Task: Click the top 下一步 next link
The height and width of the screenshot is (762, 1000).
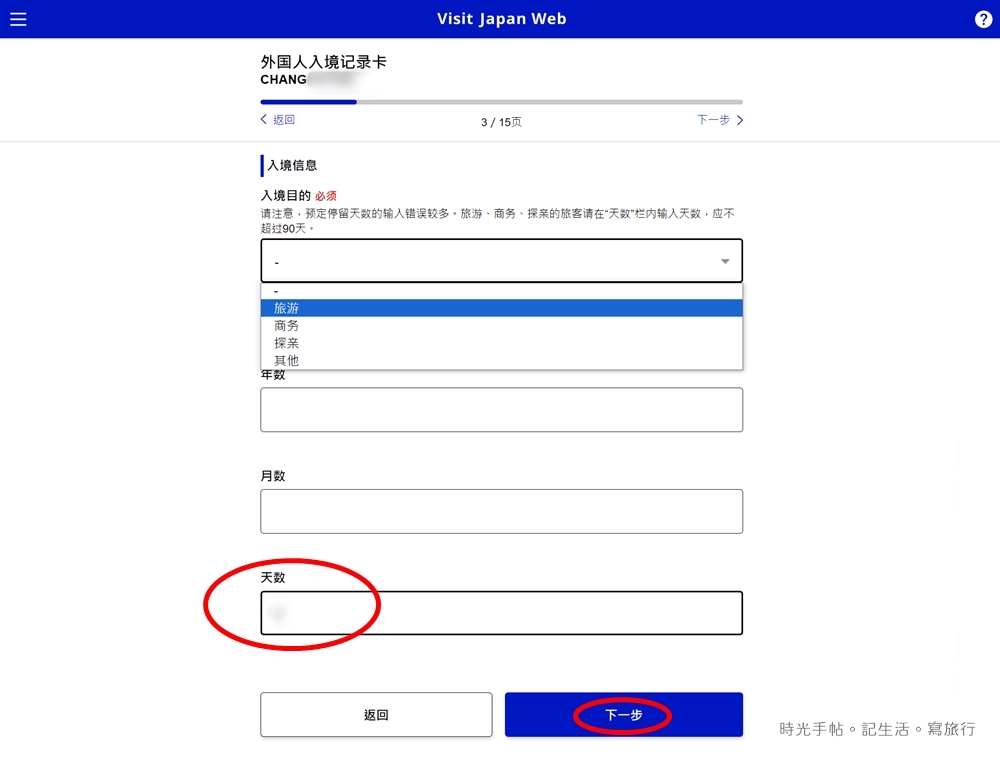Action: [x=720, y=119]
